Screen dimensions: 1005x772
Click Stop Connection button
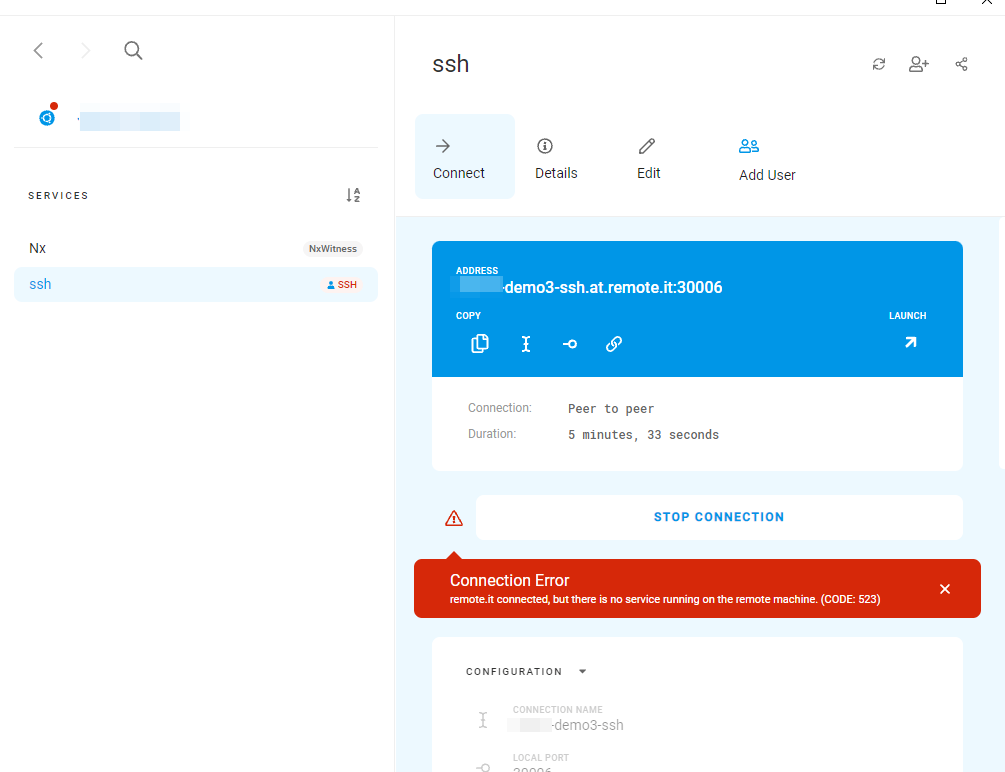point(719,517)
